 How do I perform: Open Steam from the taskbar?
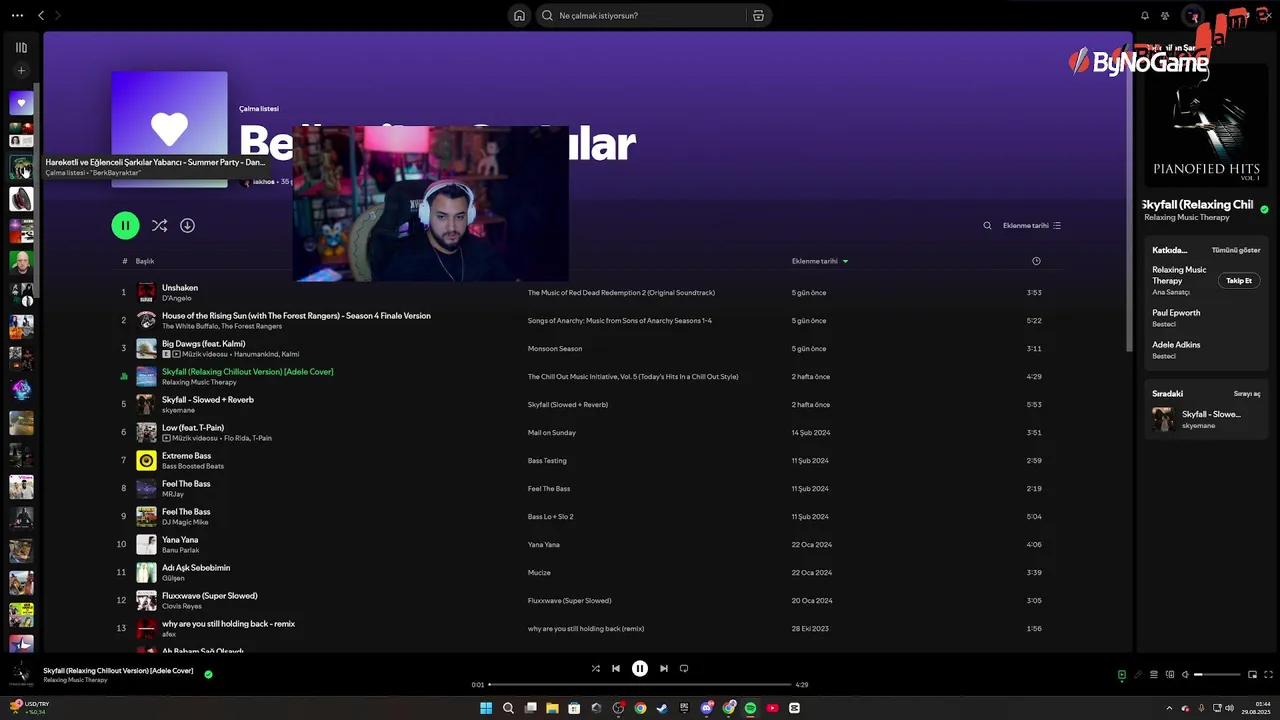(x=662, y=708)
